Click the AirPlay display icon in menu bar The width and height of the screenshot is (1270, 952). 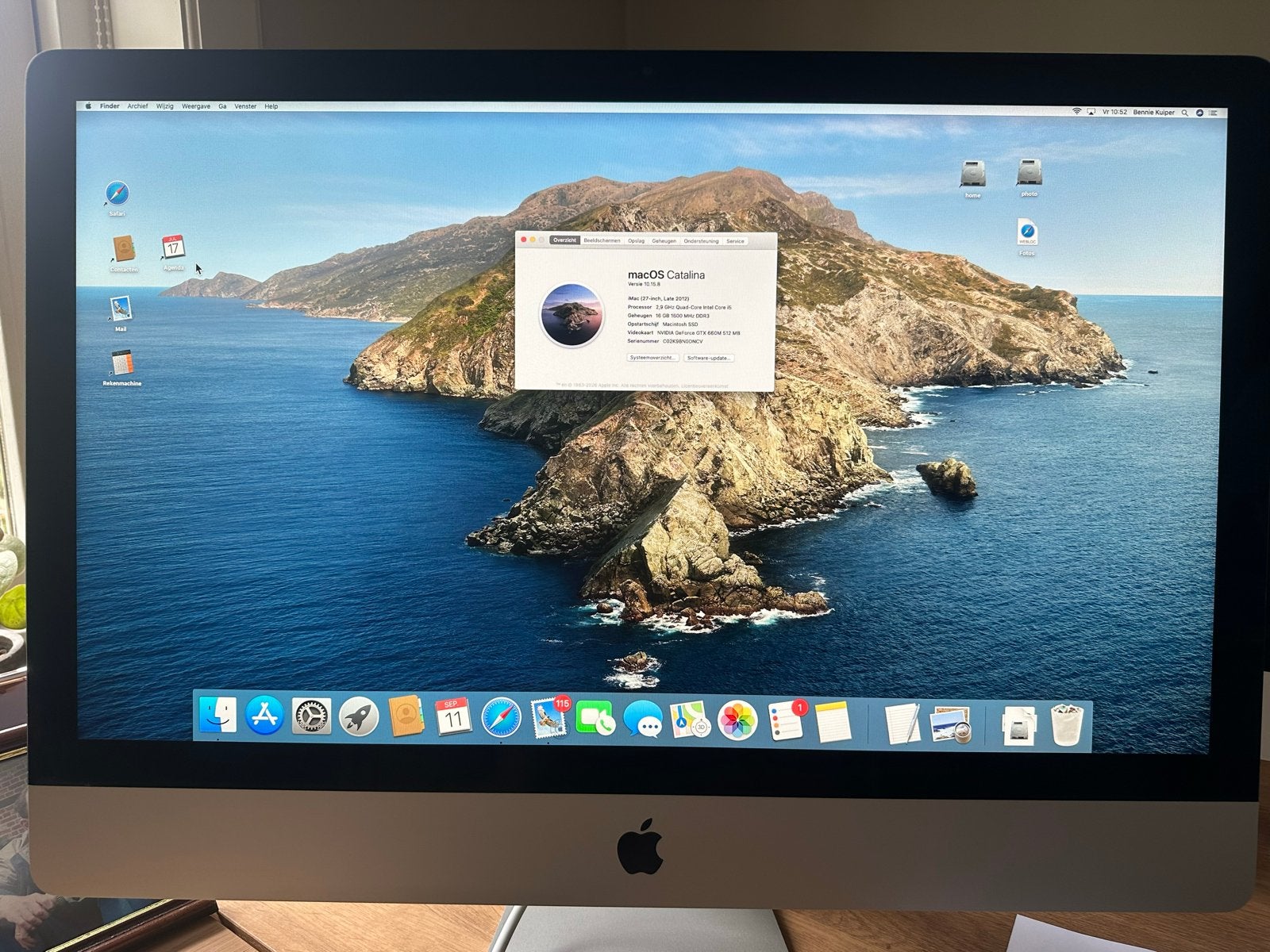(1091, 112)
